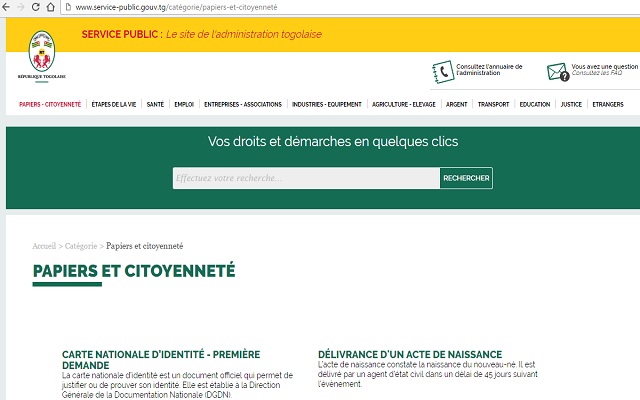This screenshot has width=640, height=400.
Task: Follow the Accueil breadcrumb link
Action: (44, 246)
